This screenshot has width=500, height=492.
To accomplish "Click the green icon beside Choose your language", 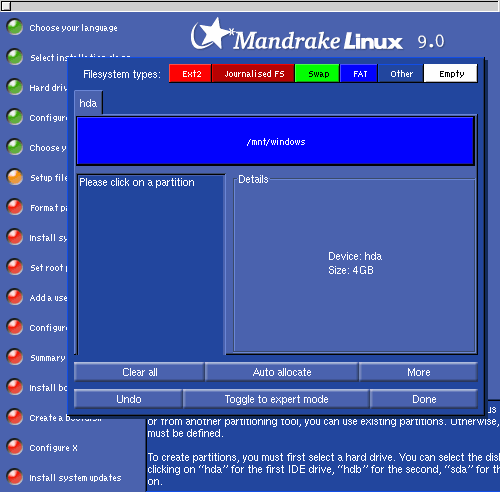I will [15, 27].
